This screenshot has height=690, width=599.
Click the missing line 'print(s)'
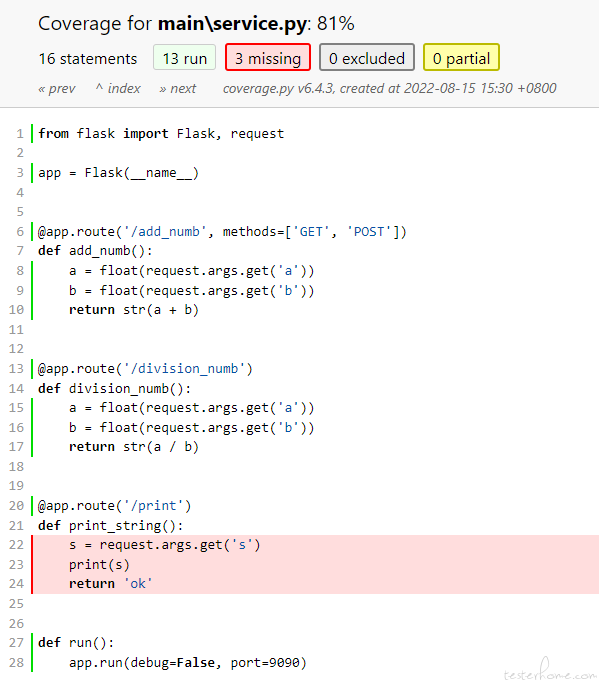point(99,565)
